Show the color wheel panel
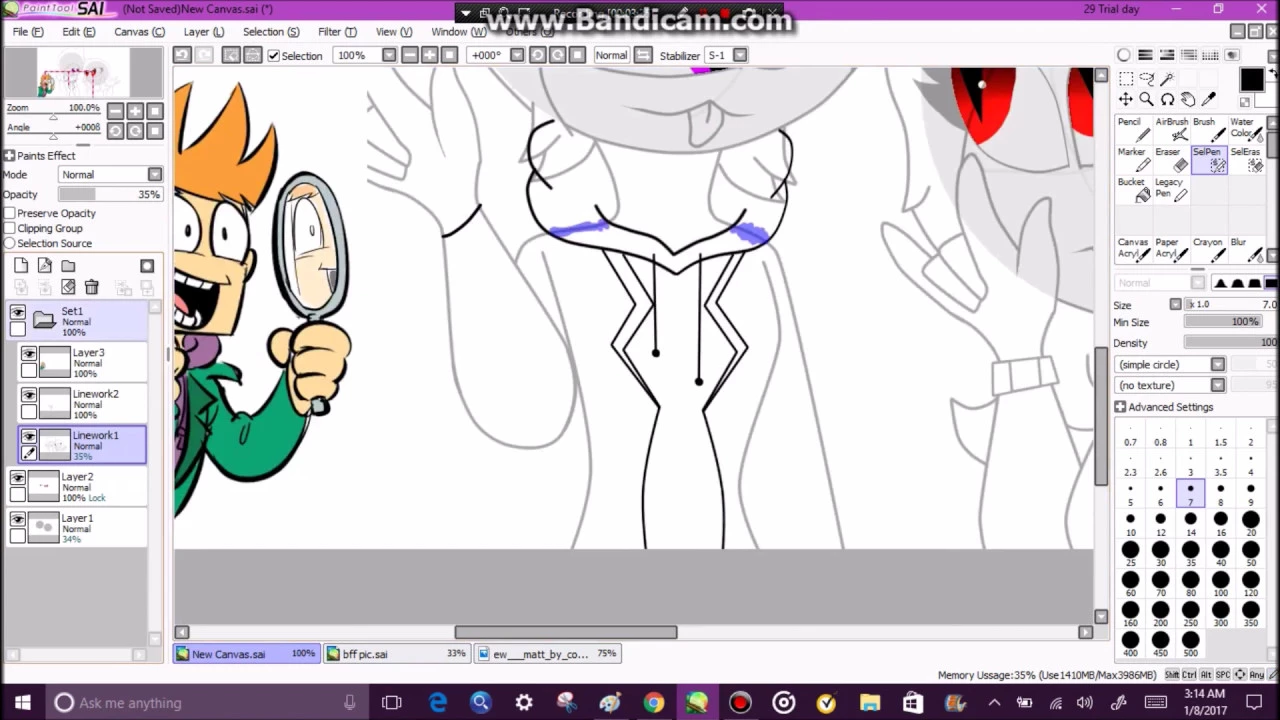The image size is (1280, 720). pos(1124,55)
